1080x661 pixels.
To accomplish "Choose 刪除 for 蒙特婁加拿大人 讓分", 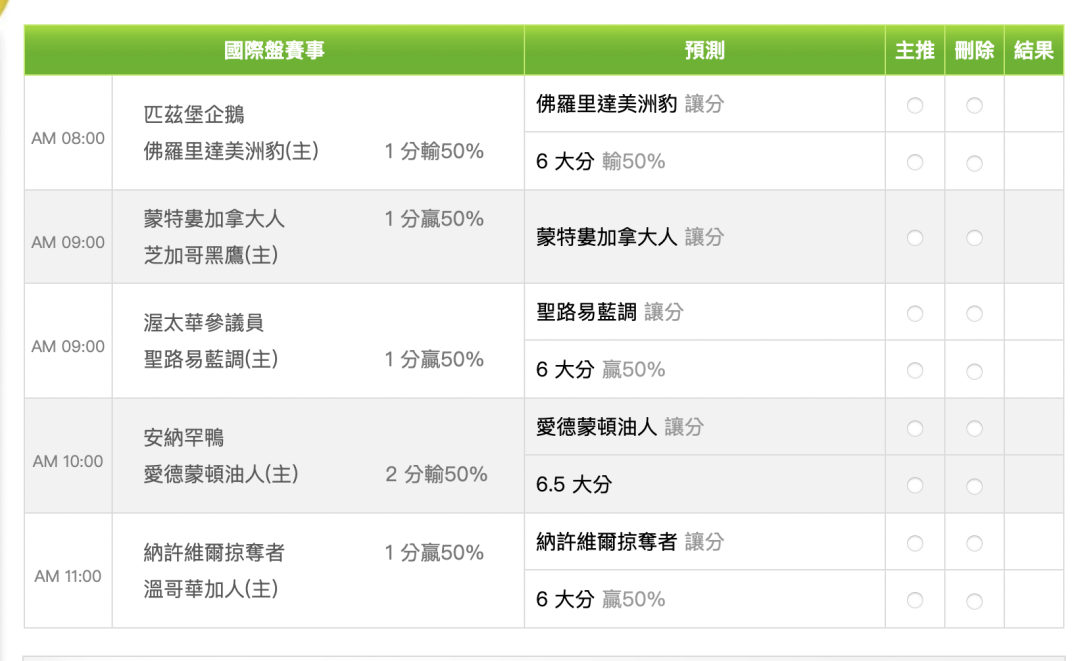I will (974, 238).
